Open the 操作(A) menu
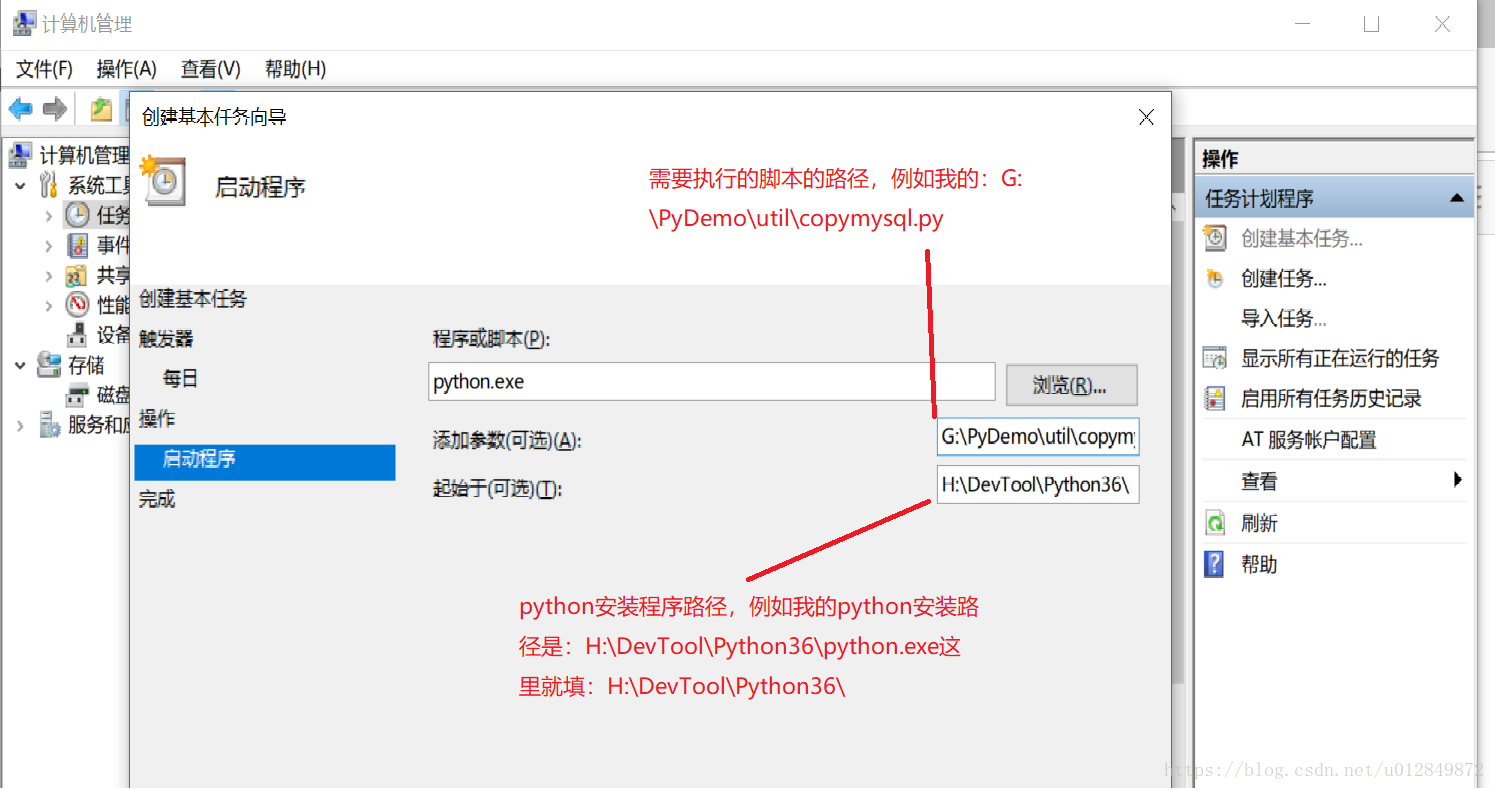This screenshot has height=790, width=1495. tap(126, 69)
